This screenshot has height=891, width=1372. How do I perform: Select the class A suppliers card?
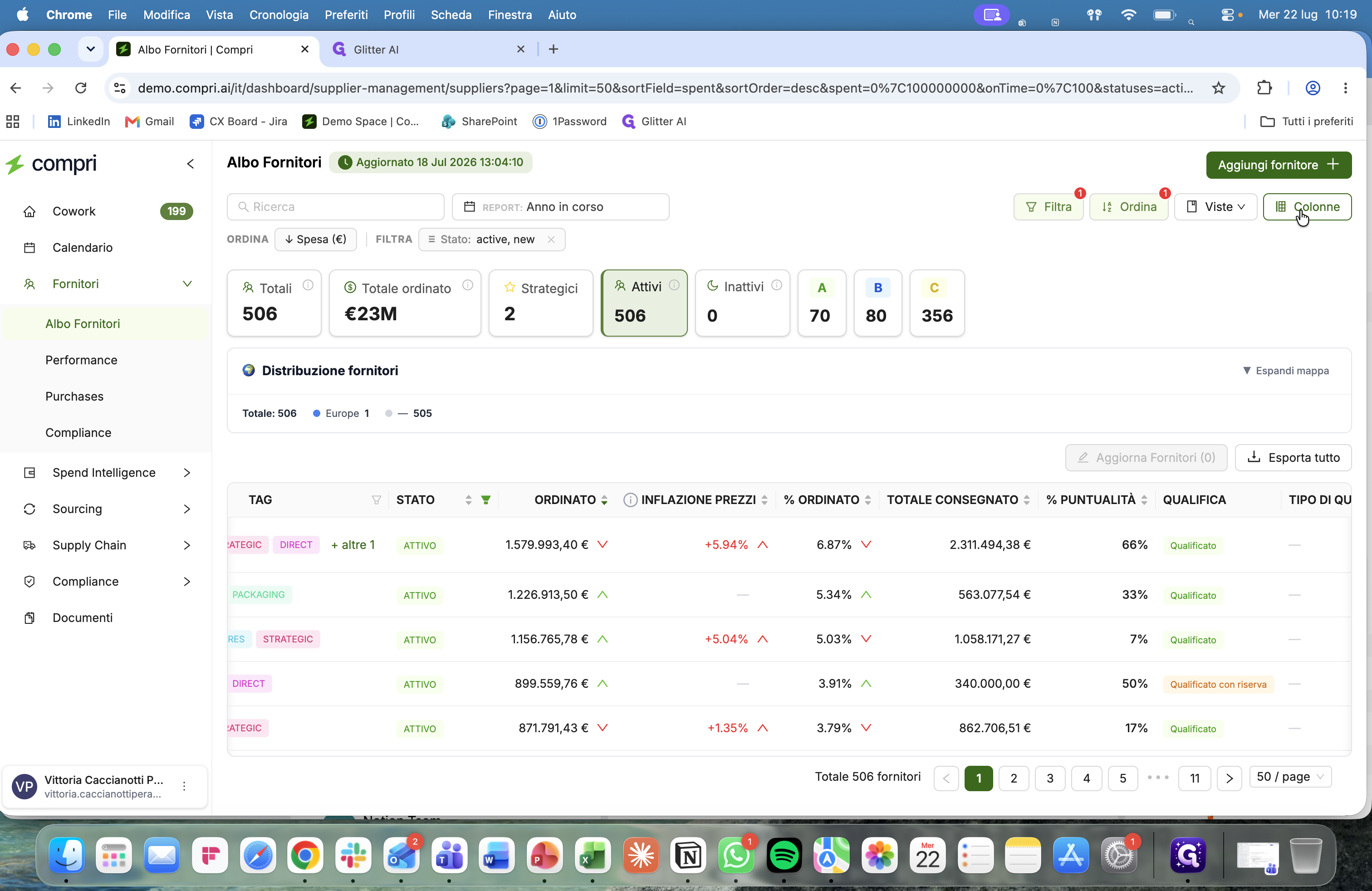point(822,303)
